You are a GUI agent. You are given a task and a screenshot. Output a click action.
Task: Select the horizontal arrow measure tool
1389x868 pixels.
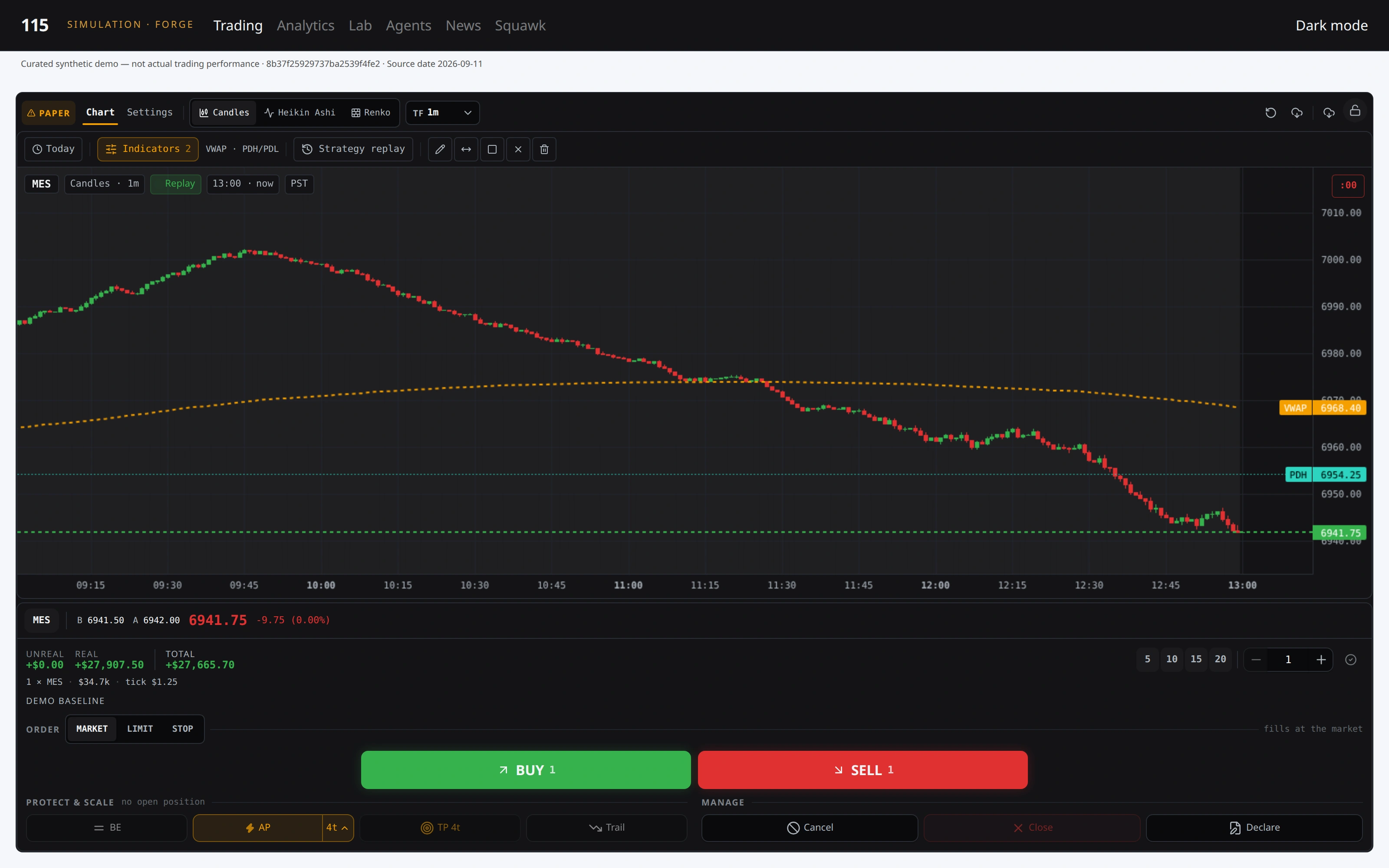(466, 149)
